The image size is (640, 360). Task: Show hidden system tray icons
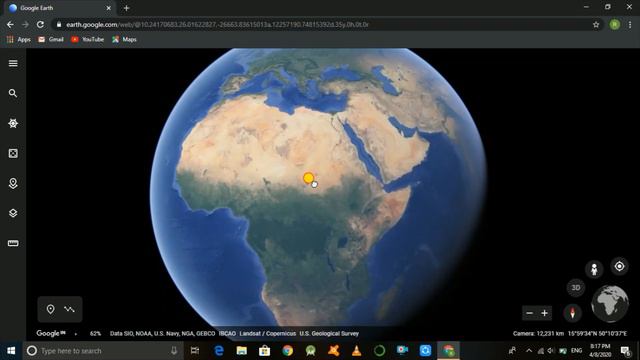[x=529, y=351]
